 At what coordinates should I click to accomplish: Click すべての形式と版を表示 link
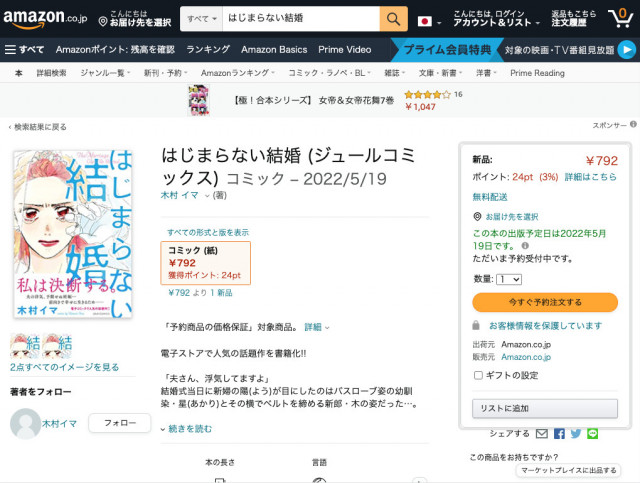point(208,232)
